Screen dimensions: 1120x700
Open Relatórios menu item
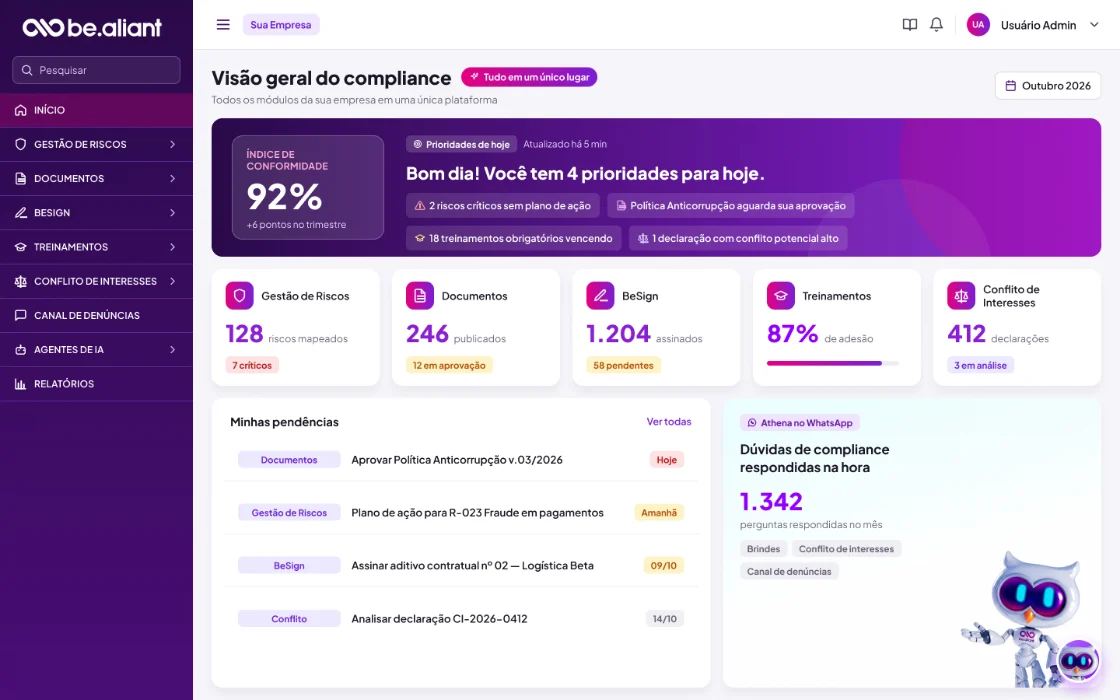click(96, 384)
